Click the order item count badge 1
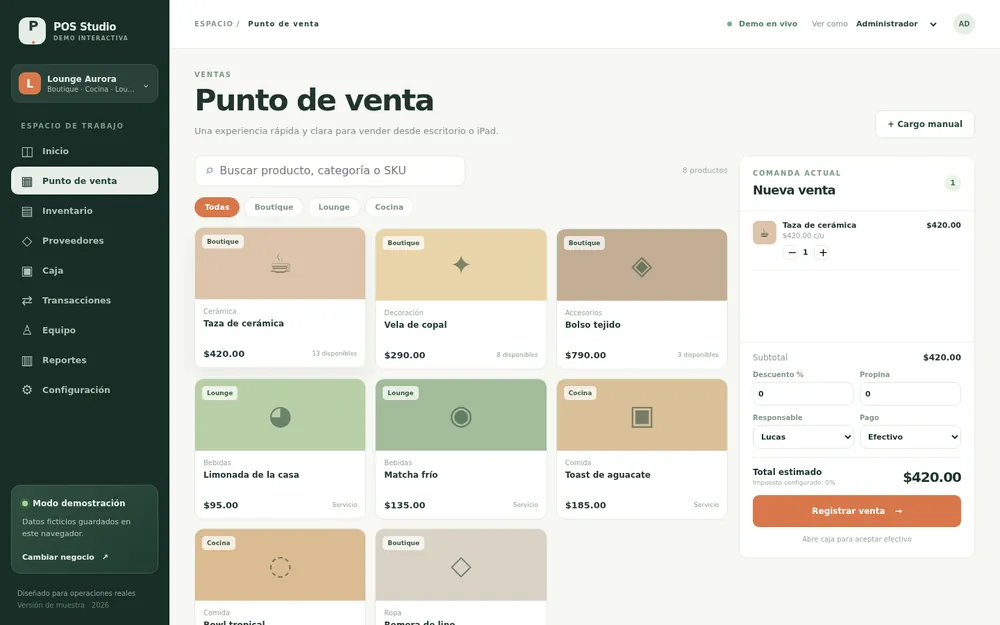The image size is (1000, 625). coord(952,183)
